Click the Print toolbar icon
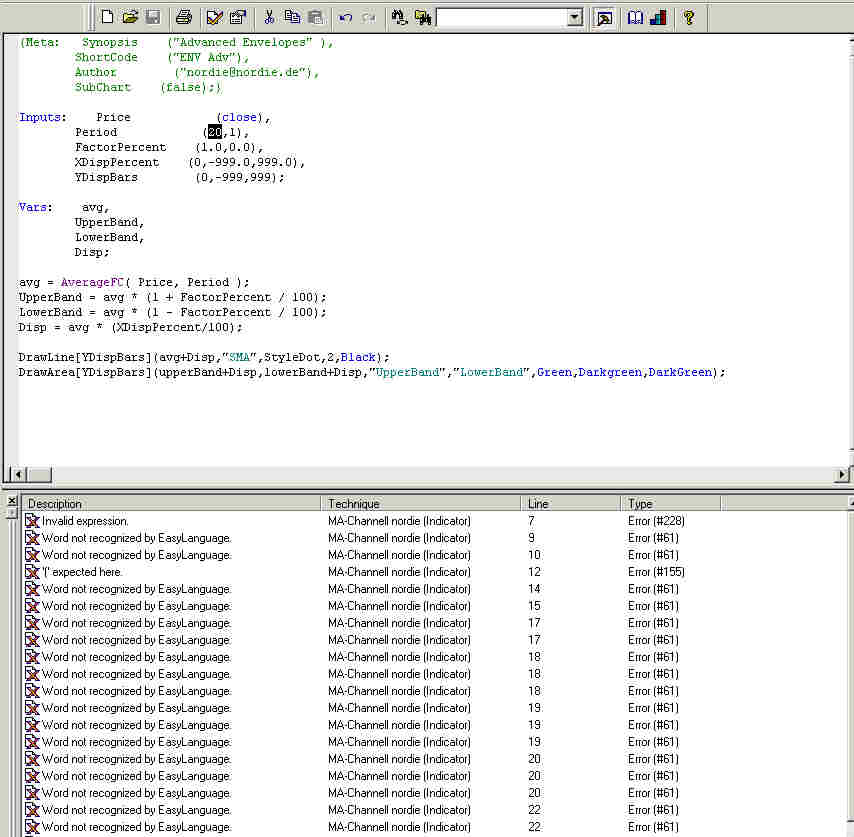 [x=183, y=17]
